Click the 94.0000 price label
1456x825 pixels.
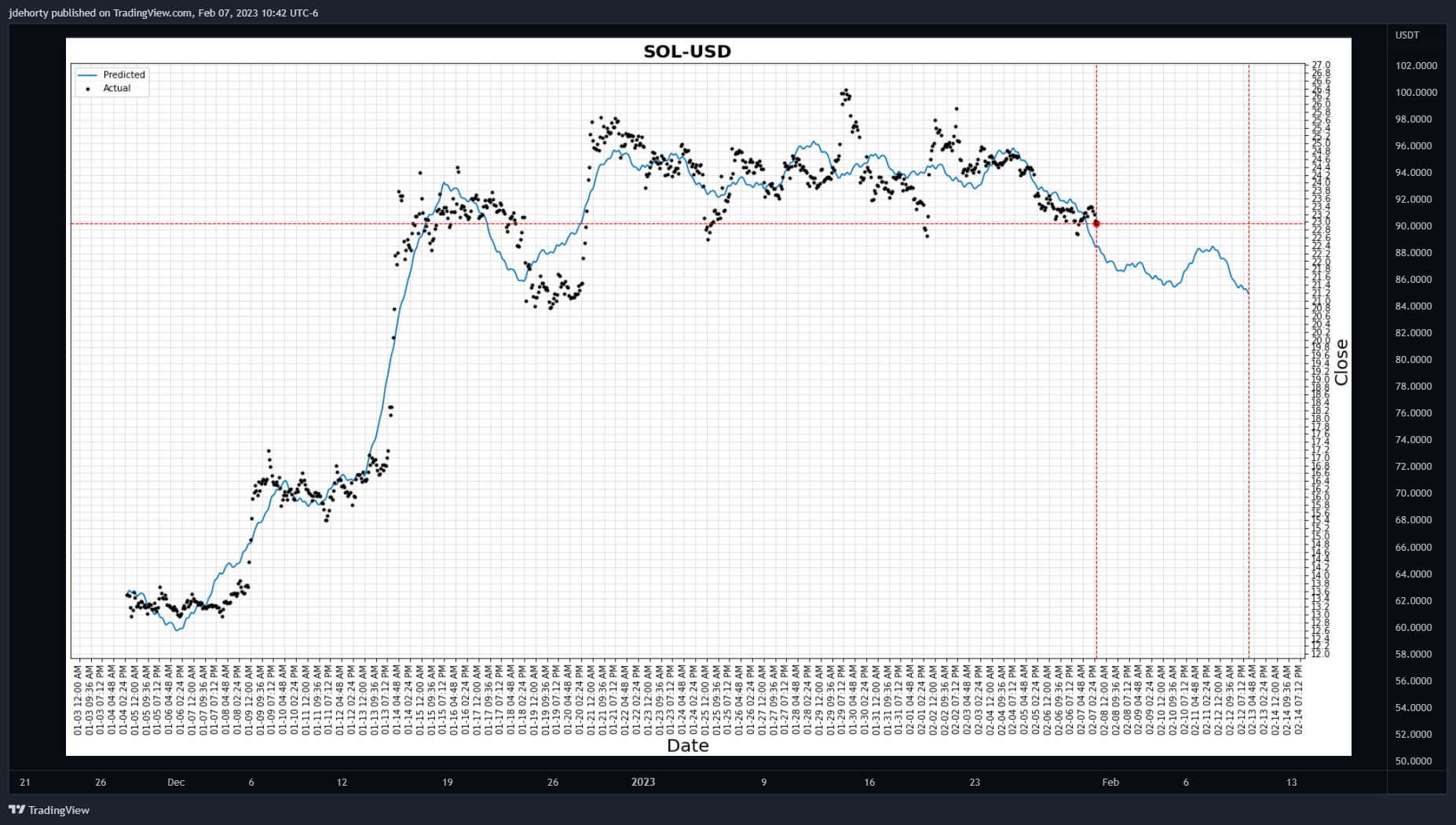pos(1414,172)
